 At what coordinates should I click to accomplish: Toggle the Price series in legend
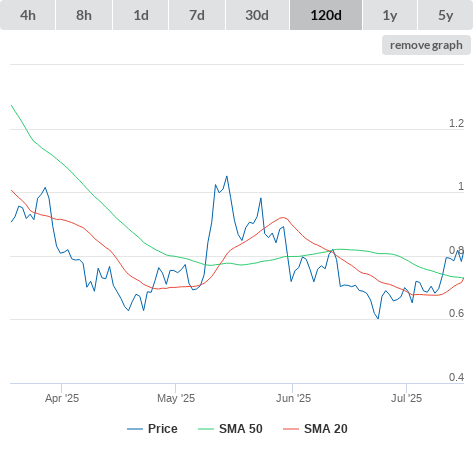(x=162, y=429)
